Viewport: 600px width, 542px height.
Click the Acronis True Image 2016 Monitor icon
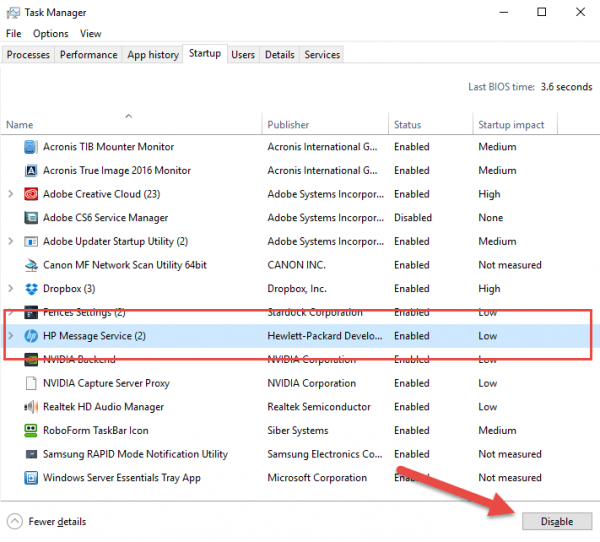click(x=31, y=171)
